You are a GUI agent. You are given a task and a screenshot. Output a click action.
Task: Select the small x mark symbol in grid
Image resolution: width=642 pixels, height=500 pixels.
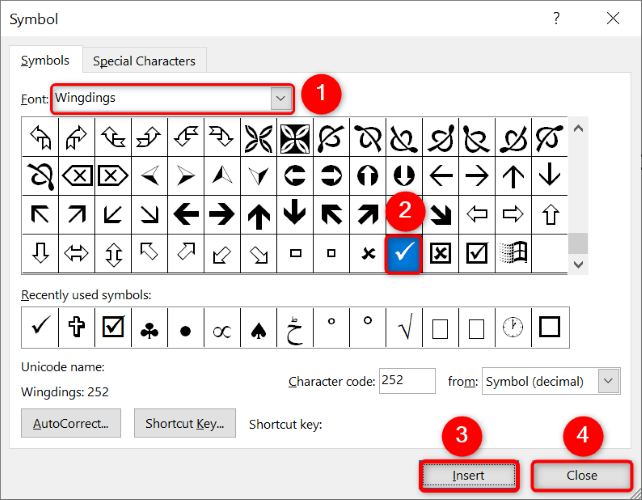(368, 253)
